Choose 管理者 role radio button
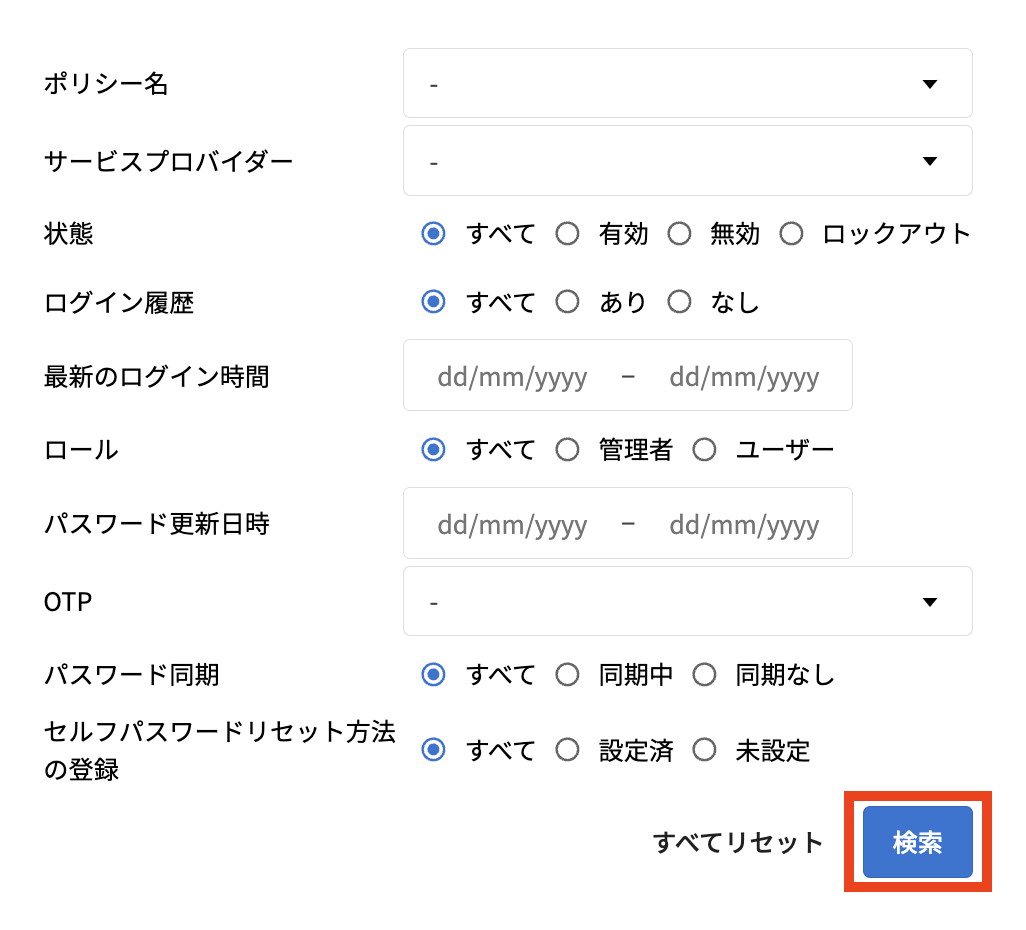 [x=568, y=450]
